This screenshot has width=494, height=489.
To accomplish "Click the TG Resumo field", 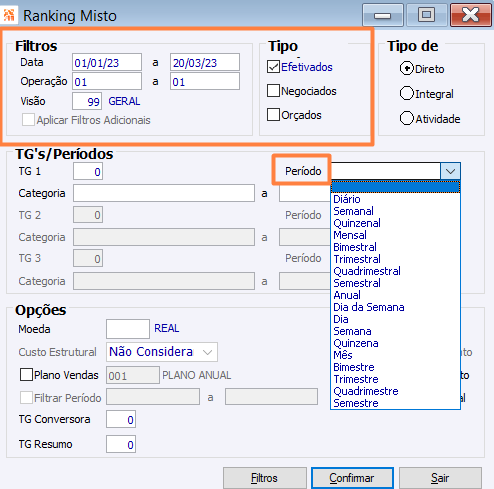I will tap(121, 444).
